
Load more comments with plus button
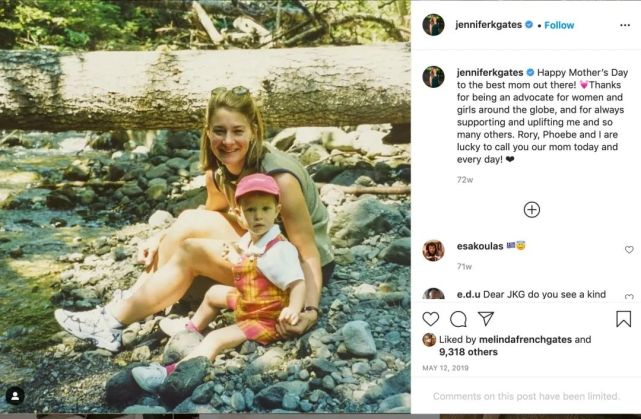tap(532, 209)
